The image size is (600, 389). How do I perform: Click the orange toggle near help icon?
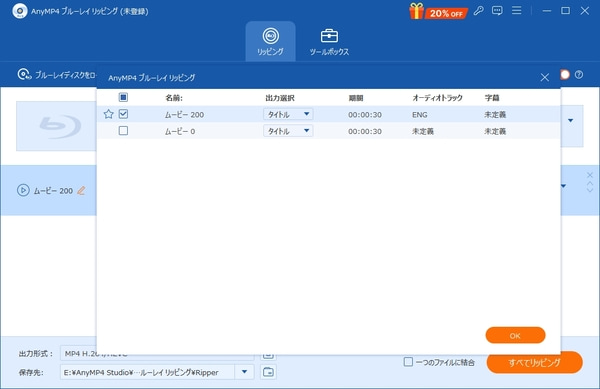pos(565,75)
